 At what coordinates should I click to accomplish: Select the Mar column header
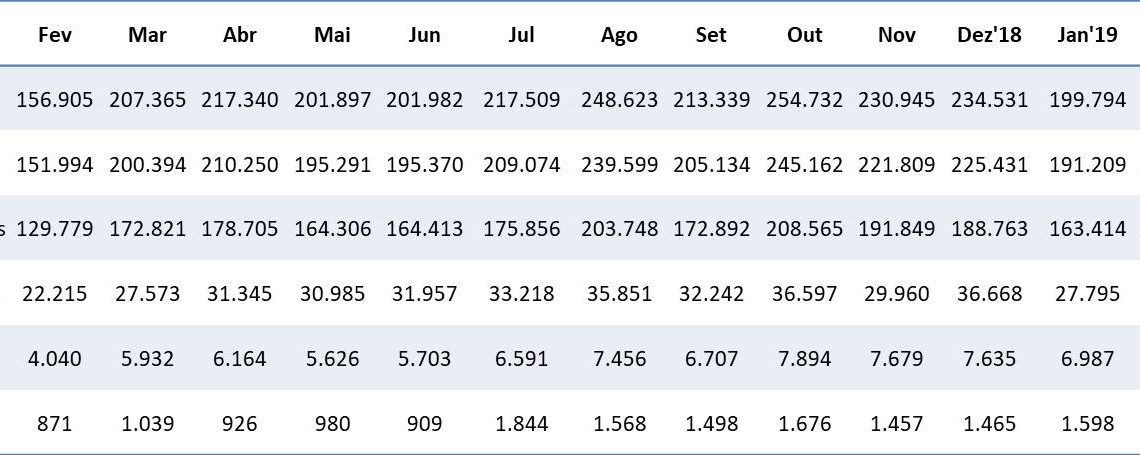pos(147,35)
